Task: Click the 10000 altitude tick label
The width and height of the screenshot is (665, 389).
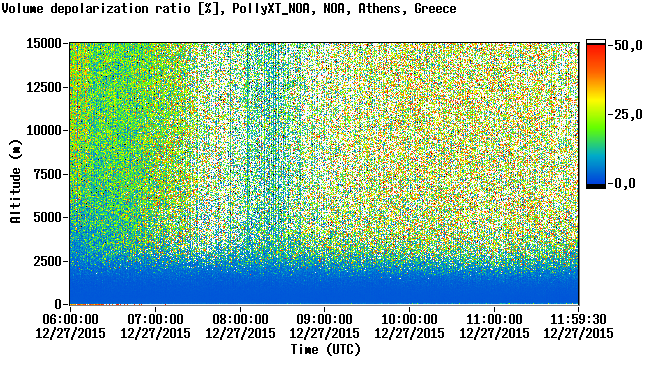Action: coord(44,130)
